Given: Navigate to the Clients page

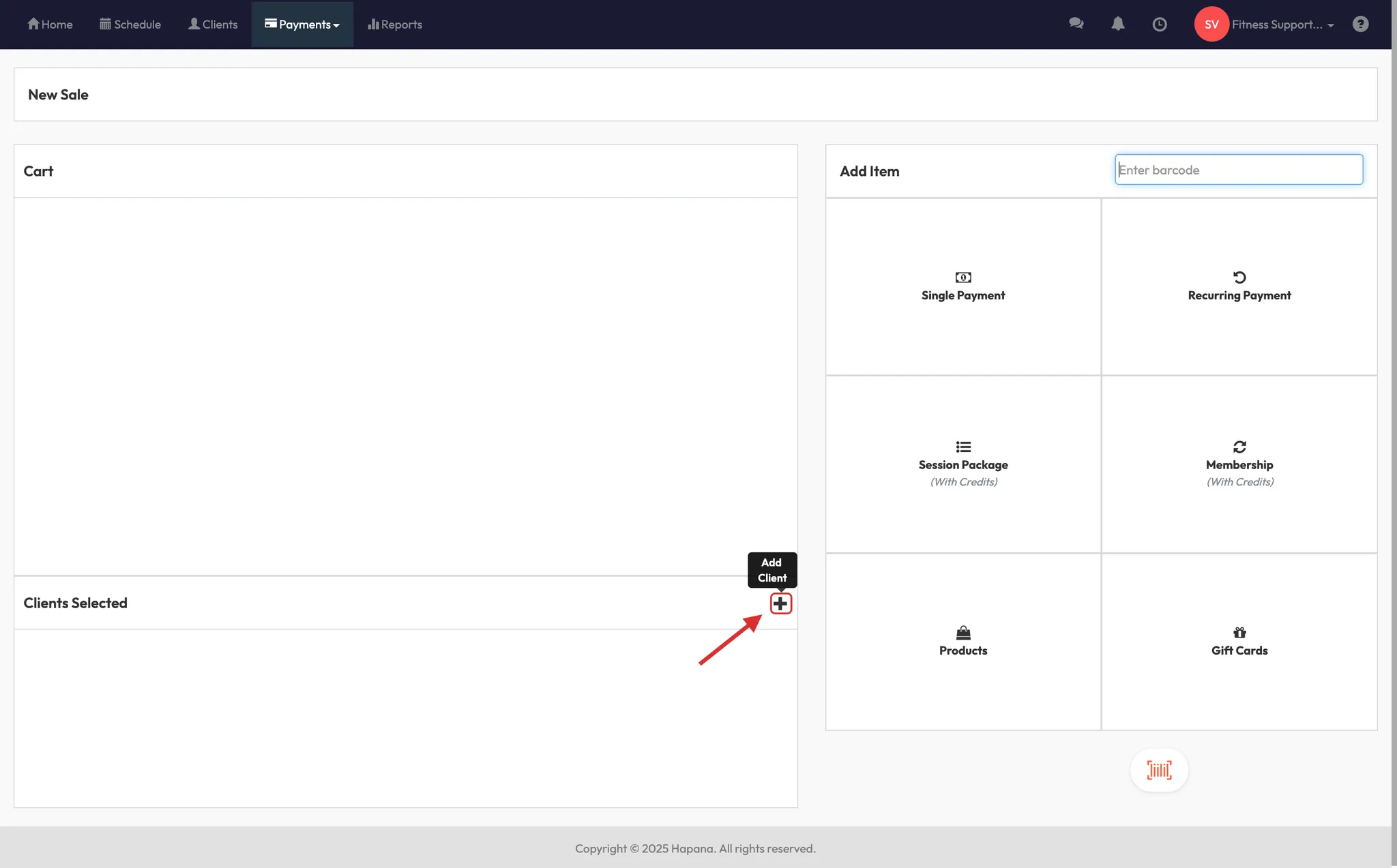Looking at the screenshot, I should 213,25.
